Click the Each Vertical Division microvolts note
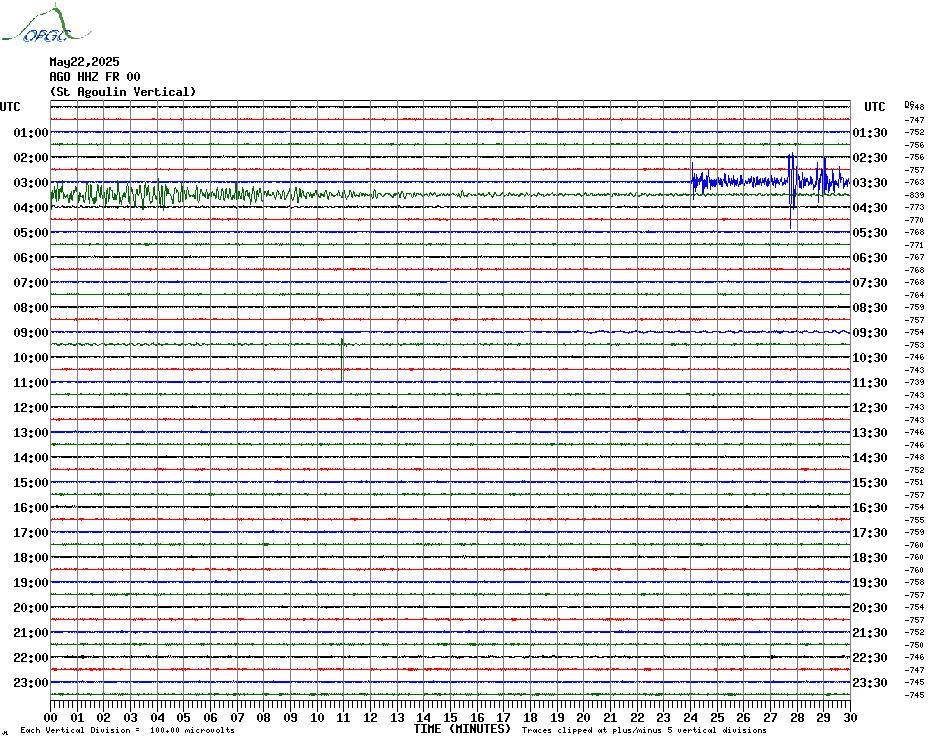 128,730
